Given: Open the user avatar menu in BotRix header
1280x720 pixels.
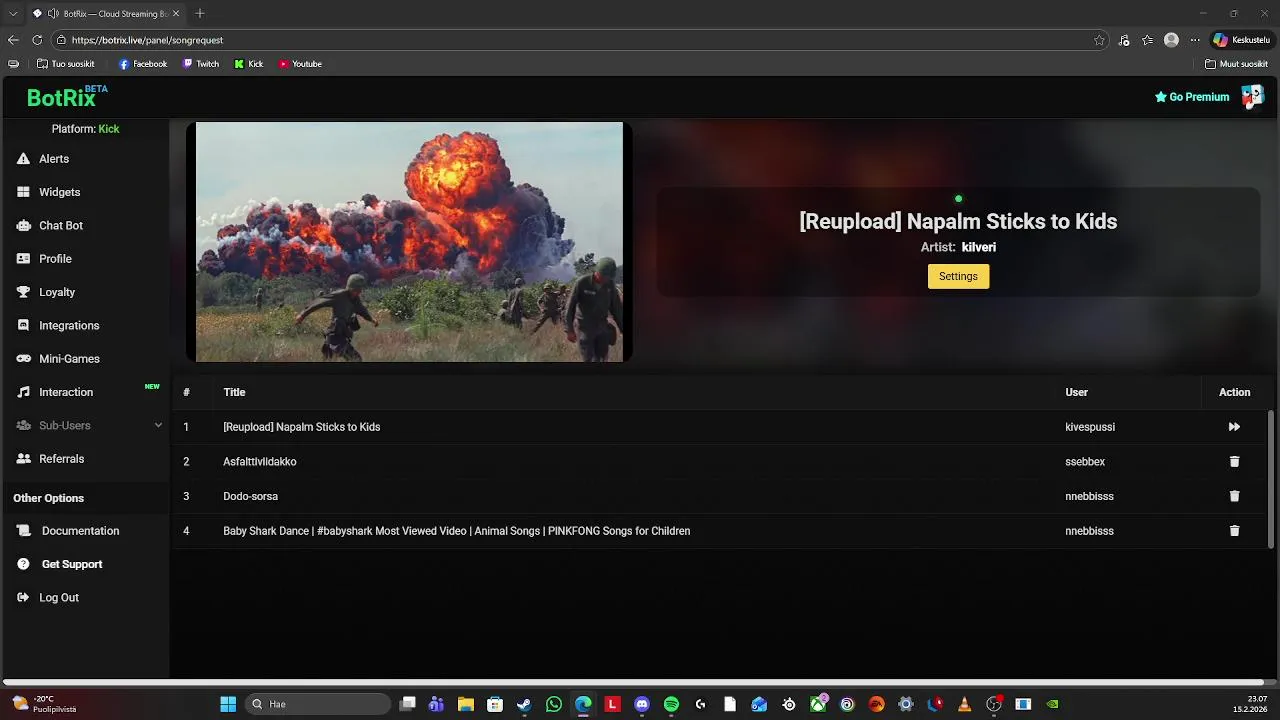Looking at the screenshot, I should [1252, 97].
